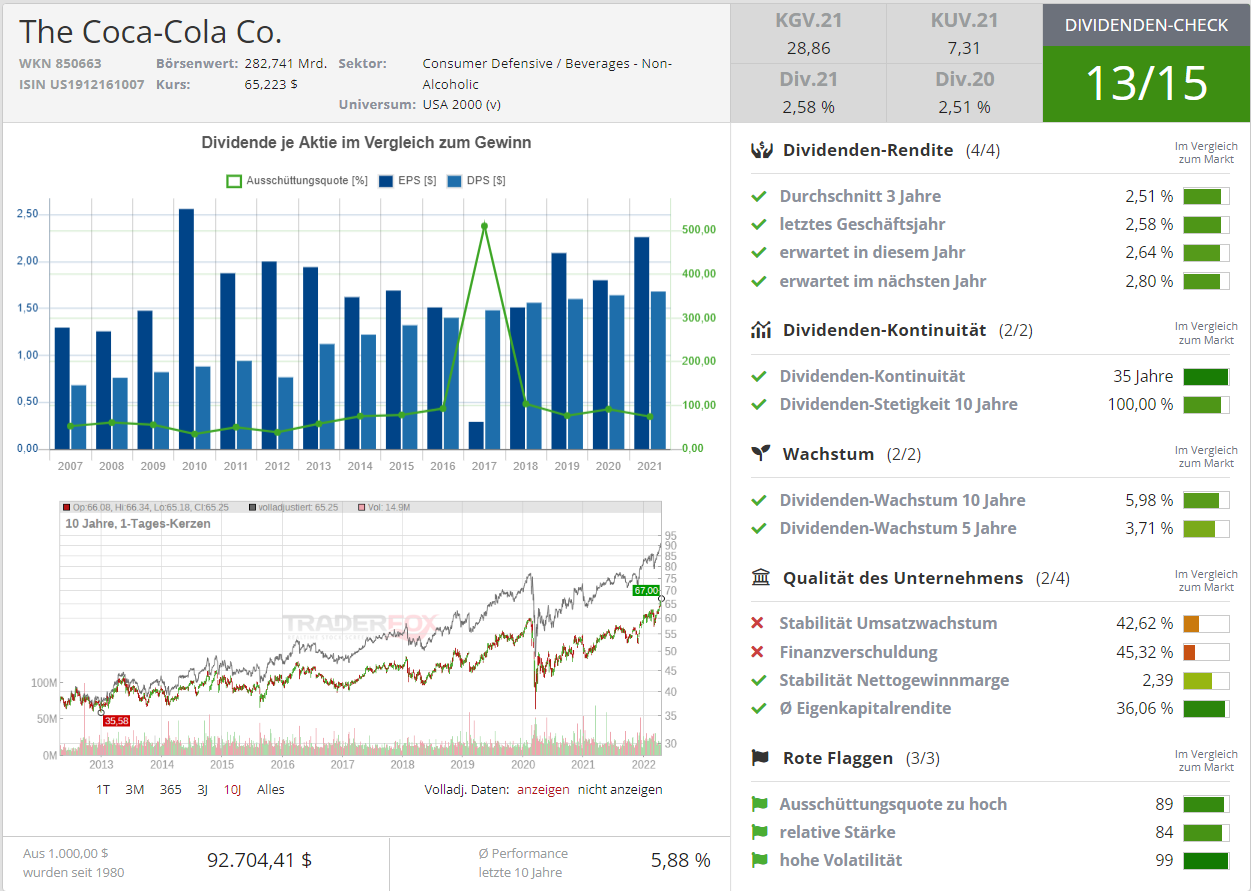Click the Kurs value 65,223 $
Screen dimensions: 1251x891
[x=271, y=84]
